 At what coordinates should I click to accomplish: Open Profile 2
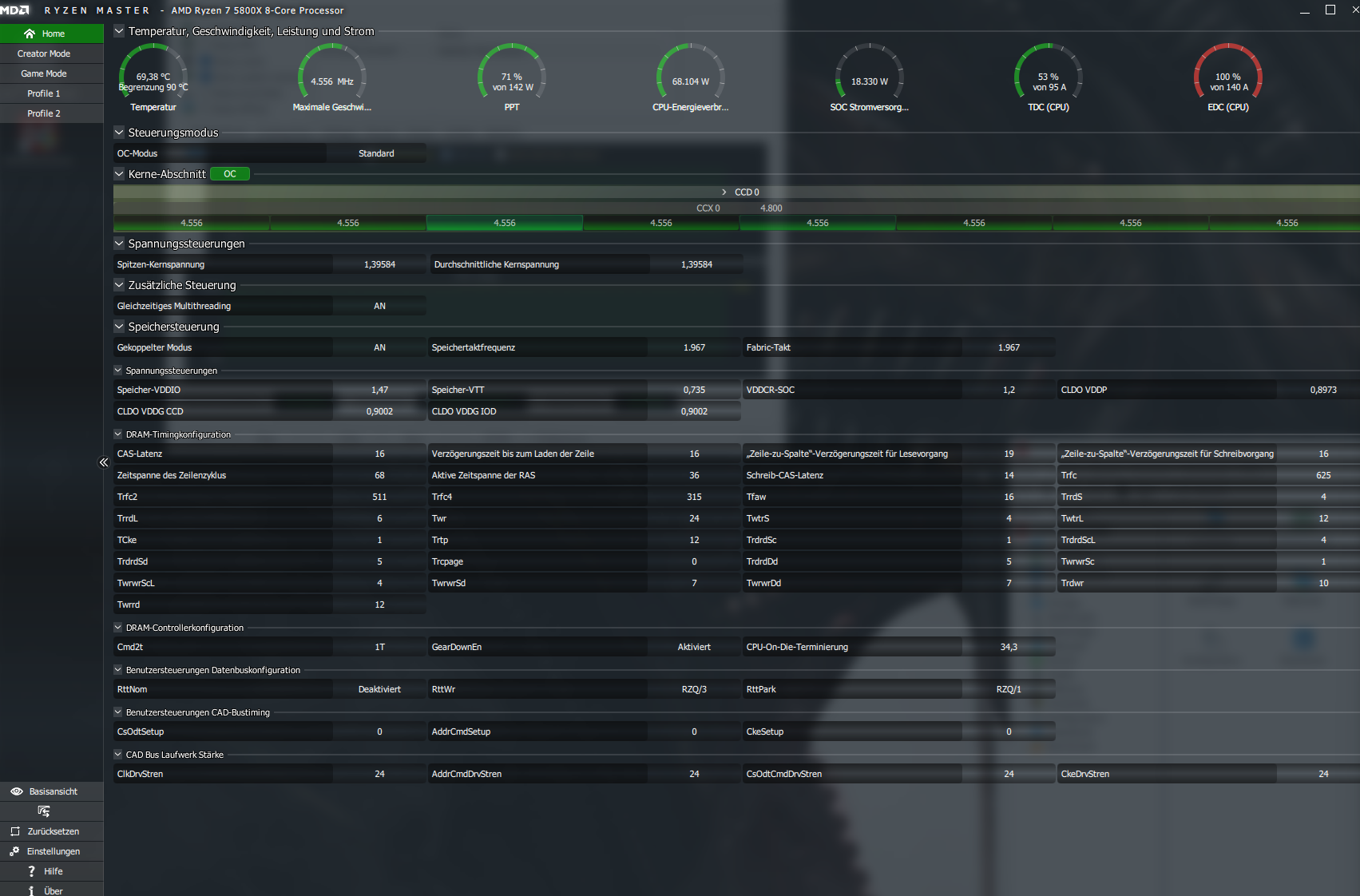click(x=52, y=113)
